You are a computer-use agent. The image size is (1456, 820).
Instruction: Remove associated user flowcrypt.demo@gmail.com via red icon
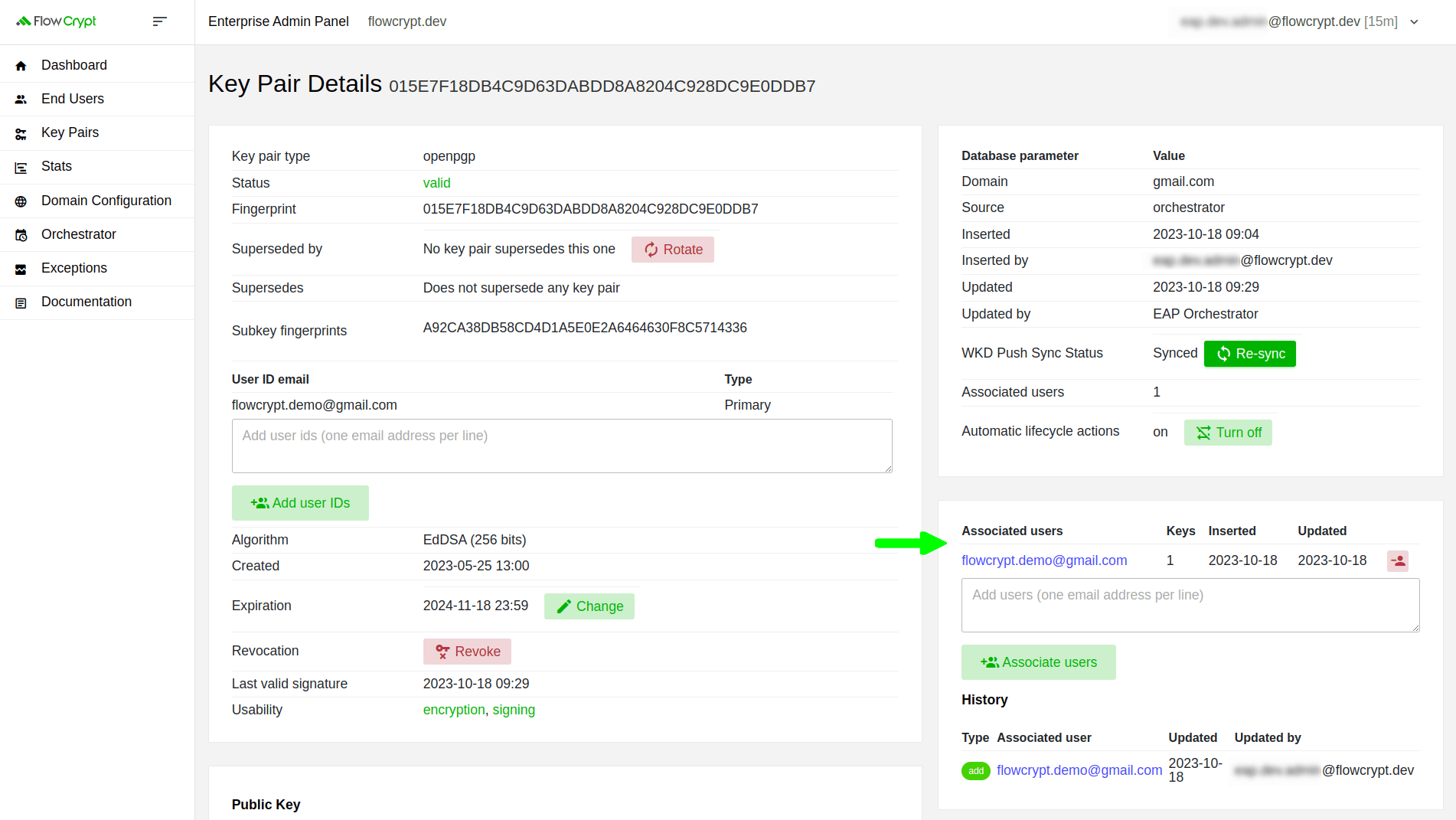tap(1398, 561)
